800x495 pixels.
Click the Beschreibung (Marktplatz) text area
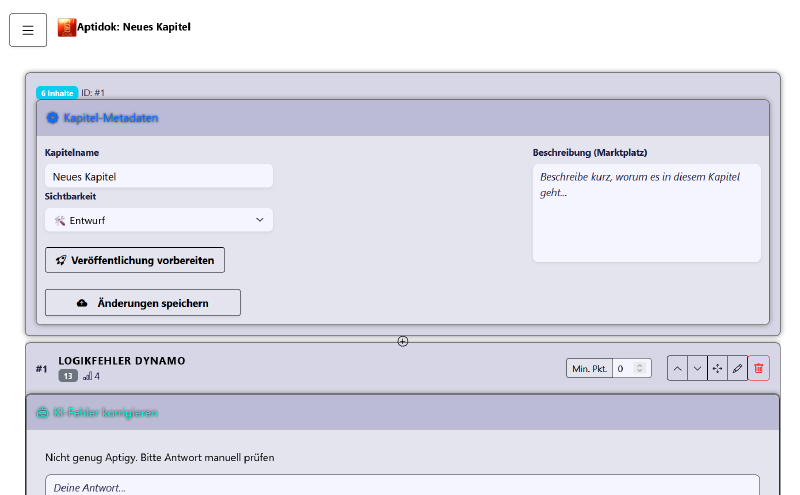tap(646, 213)
